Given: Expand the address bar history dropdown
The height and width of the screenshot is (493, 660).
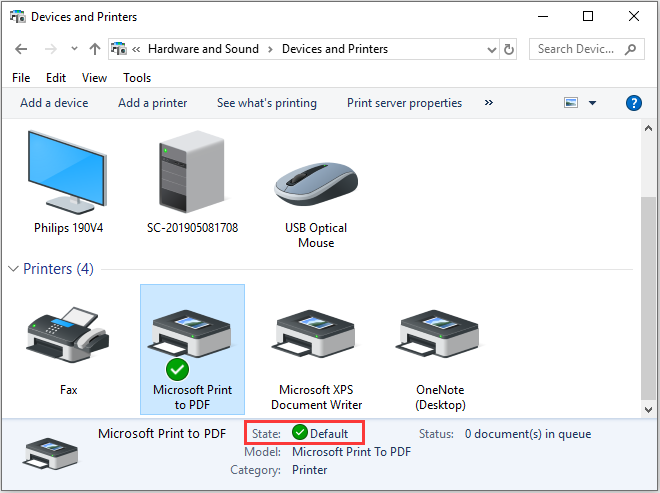Looking at the screenshot, I should pos(491,50).
